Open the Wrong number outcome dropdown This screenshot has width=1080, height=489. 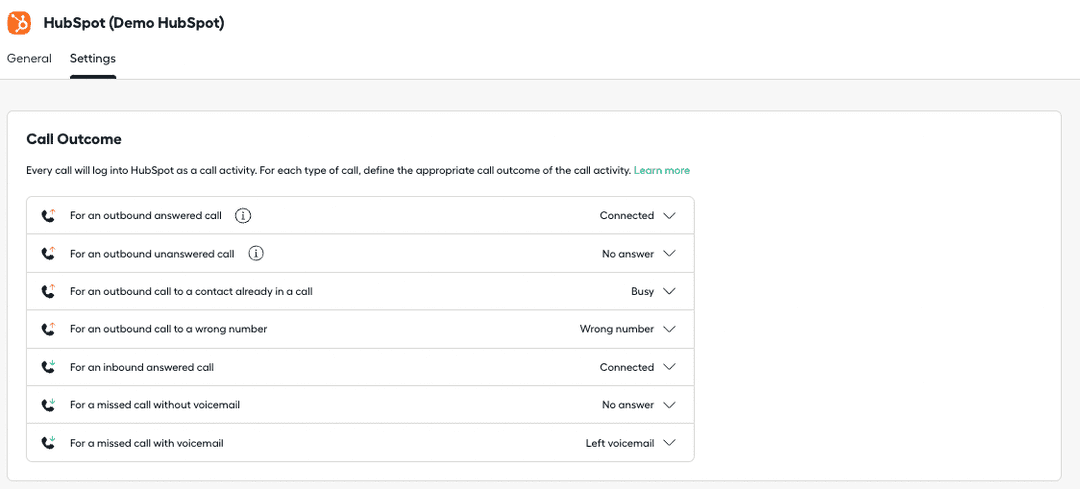point(669,329)
